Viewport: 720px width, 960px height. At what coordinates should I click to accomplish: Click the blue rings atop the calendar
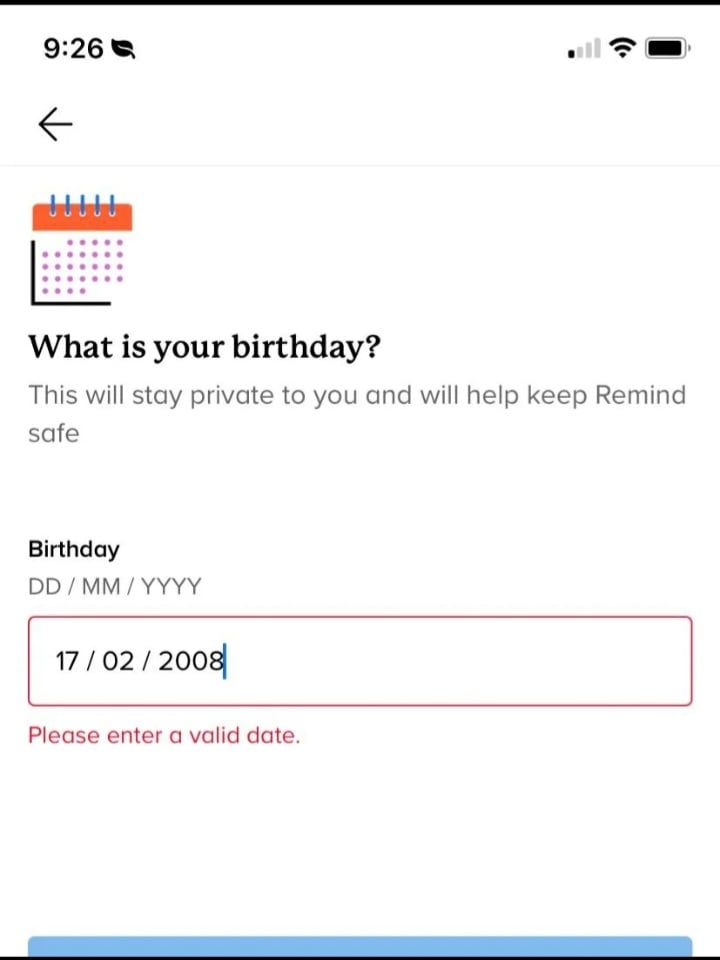pyautogui.click(x=83, y=201)
